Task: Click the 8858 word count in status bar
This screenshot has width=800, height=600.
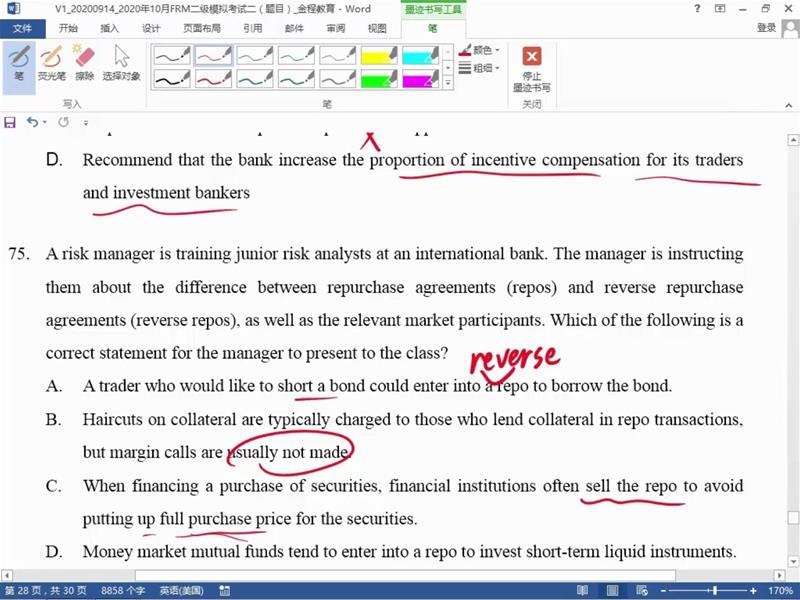Action: pyautogui.click(x=124, y=591)
